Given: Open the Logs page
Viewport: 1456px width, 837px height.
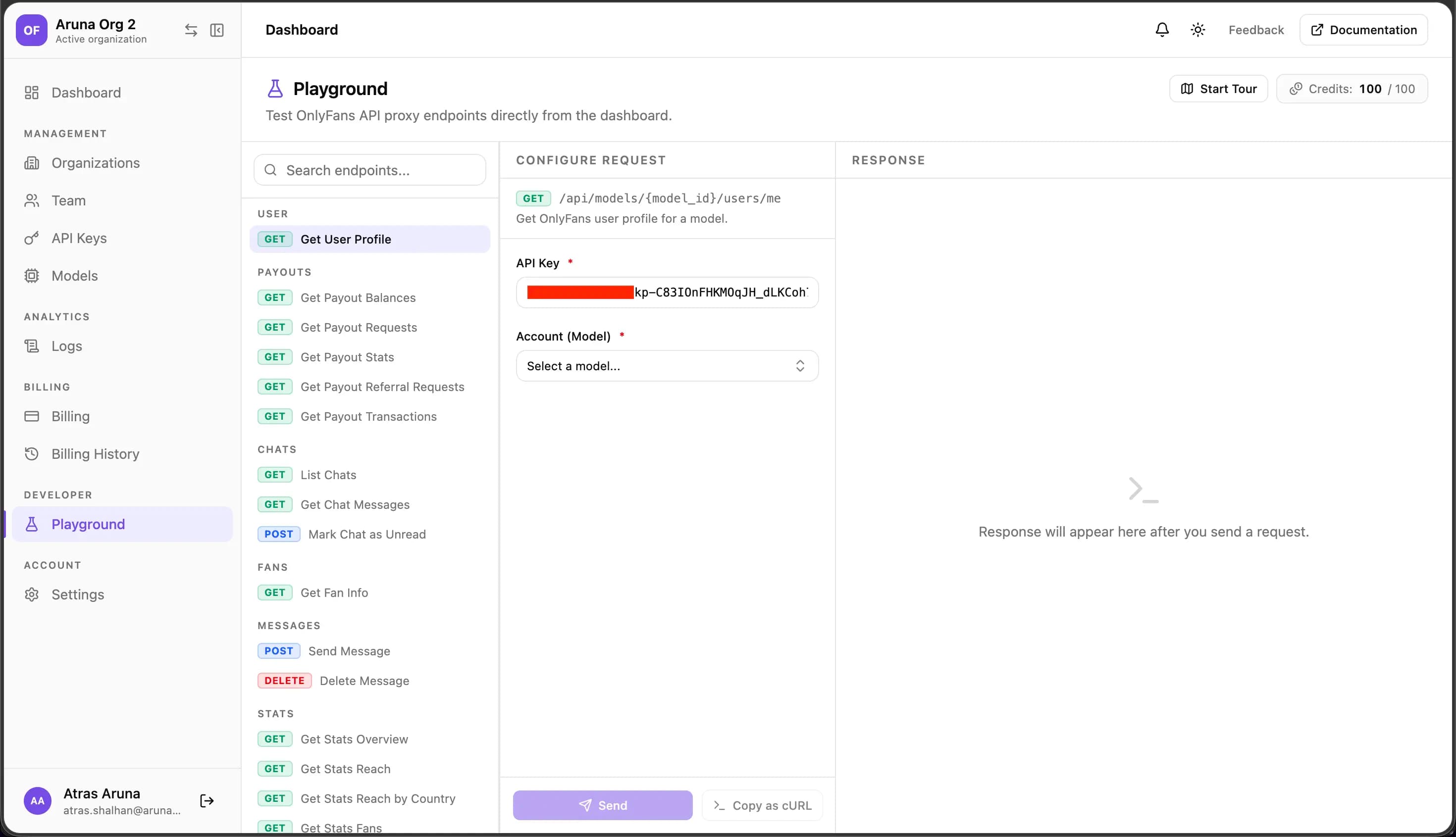Looking at the screenshot, I should pos(122,346).
